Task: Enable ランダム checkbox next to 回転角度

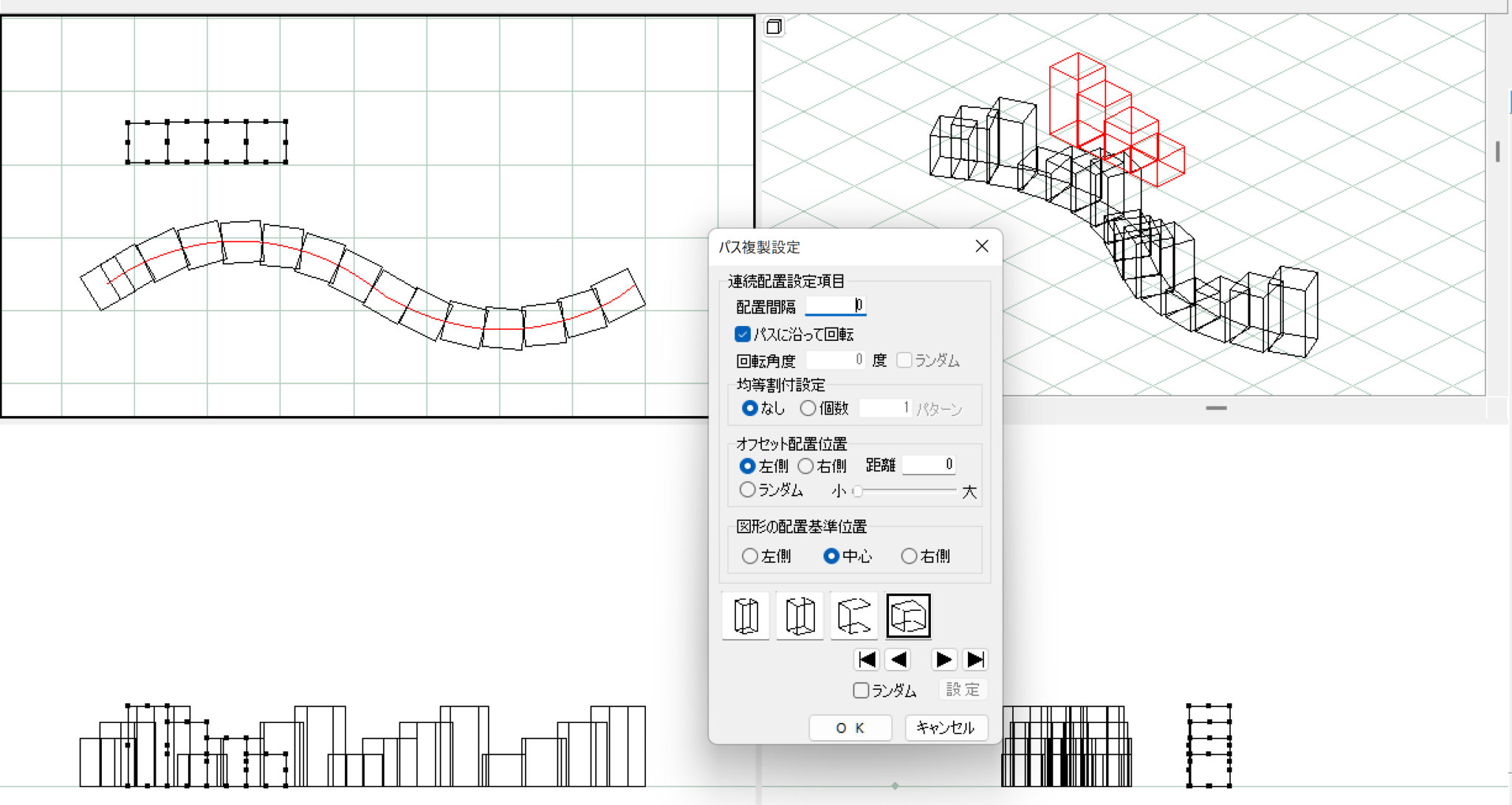Action: [x=904, y=360]
